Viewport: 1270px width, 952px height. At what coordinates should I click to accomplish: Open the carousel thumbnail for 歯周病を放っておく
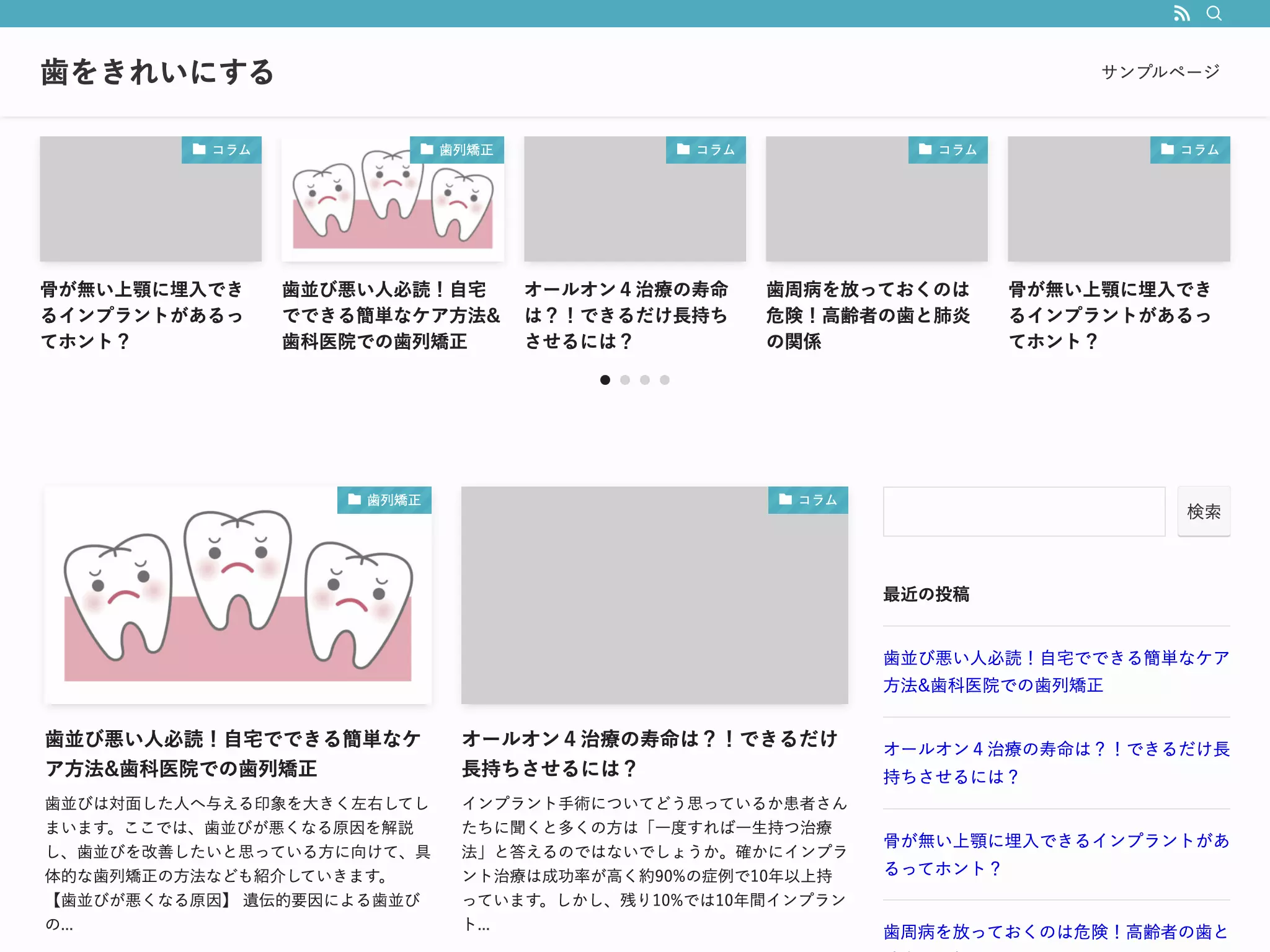pos(877,199)
